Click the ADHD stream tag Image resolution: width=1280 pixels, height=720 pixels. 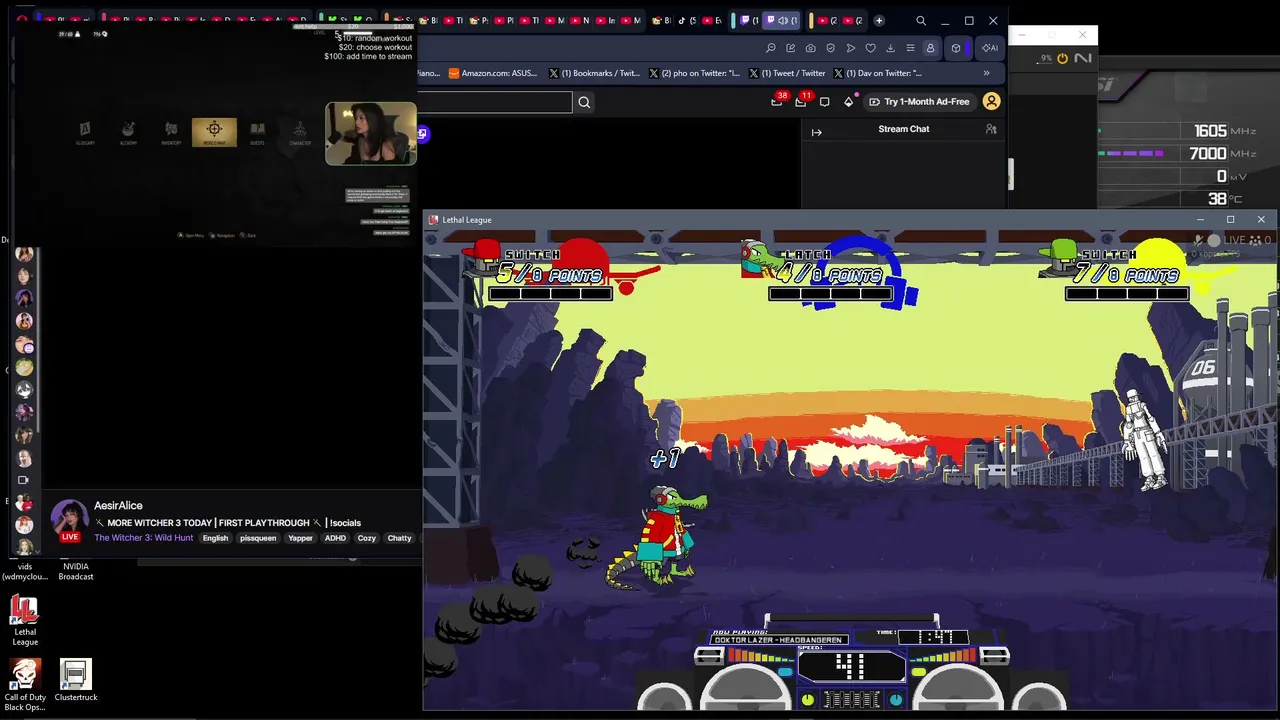pyautogui.click(x=335, y=538)
